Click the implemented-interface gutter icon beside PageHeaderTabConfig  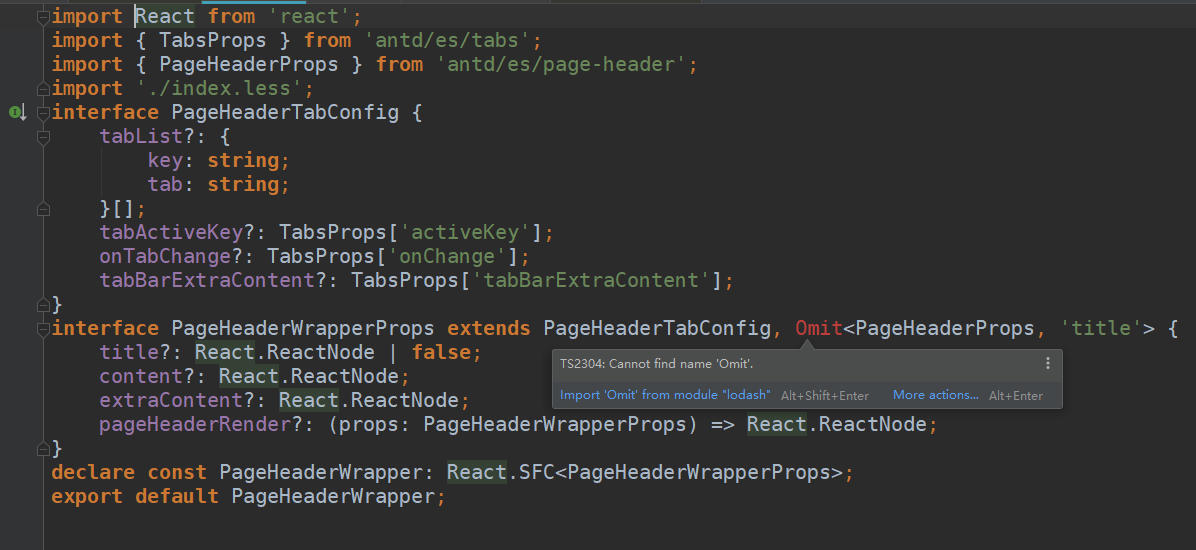pos(18,113)
